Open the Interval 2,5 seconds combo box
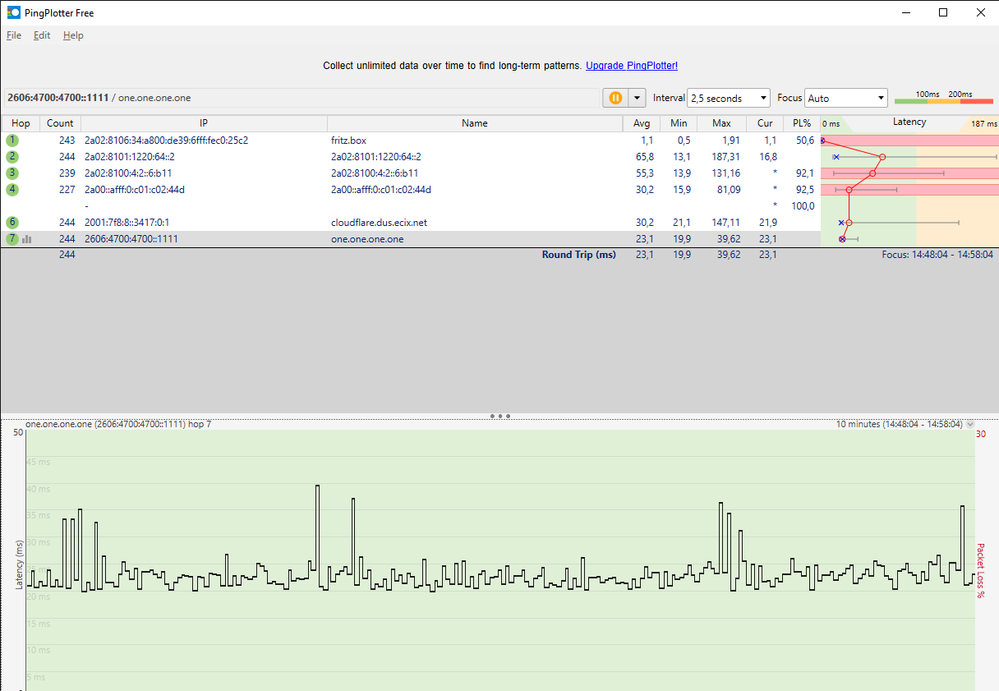 click(x=728, y=98)
